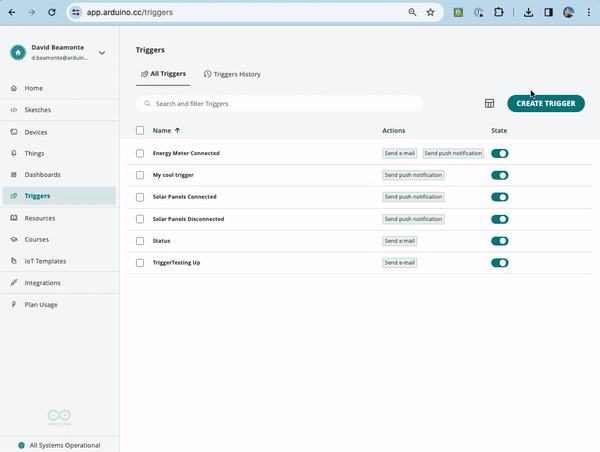Click All Systems Operational status link
Image resolution: width=600 pixels, height=452 pixels.
(59, 445)
